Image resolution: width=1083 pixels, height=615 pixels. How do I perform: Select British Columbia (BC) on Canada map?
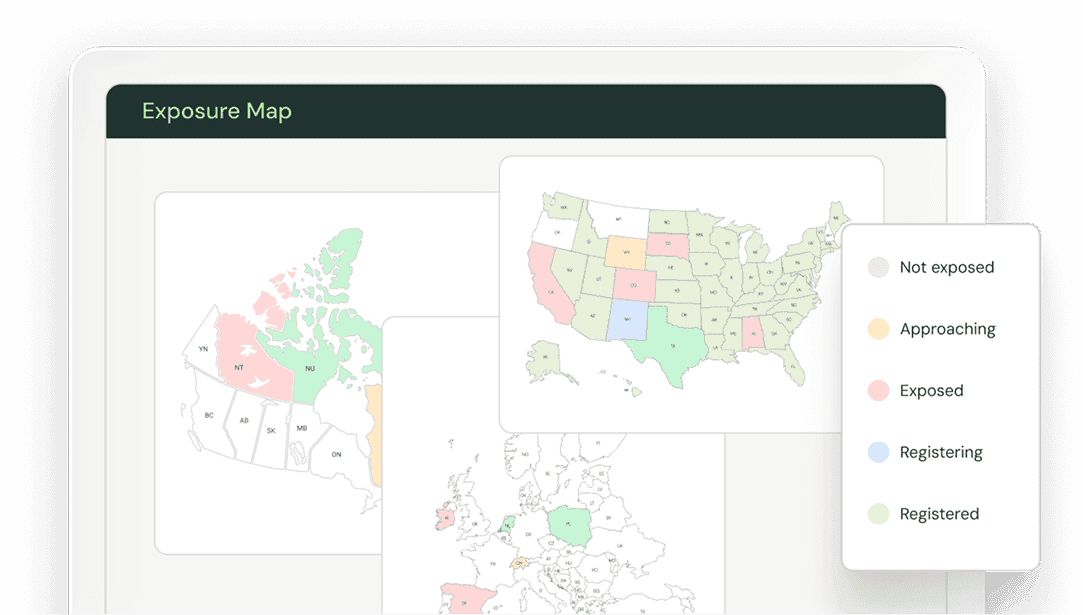coord(209,415)
